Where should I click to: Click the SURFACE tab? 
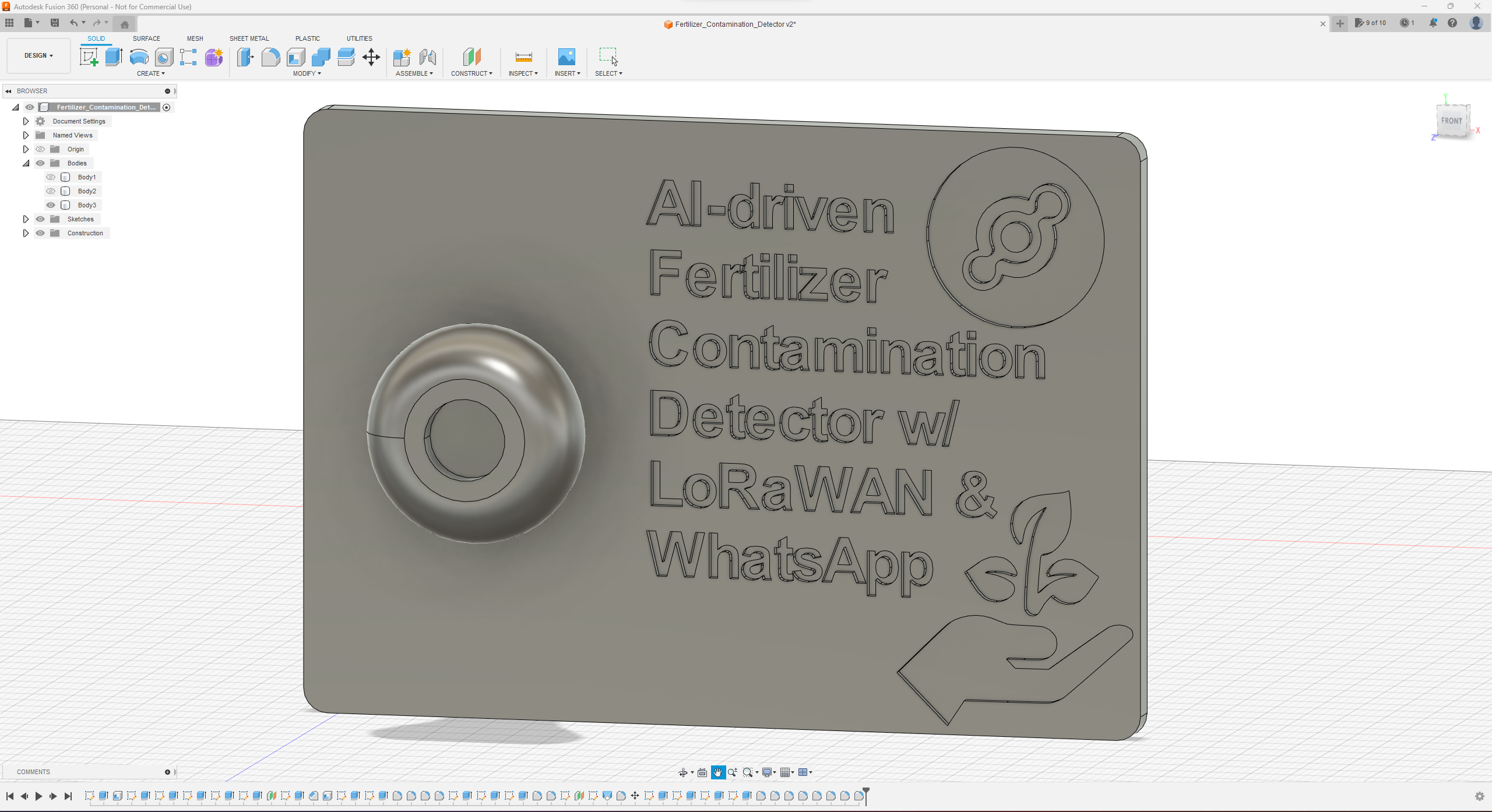pos(145,38)
